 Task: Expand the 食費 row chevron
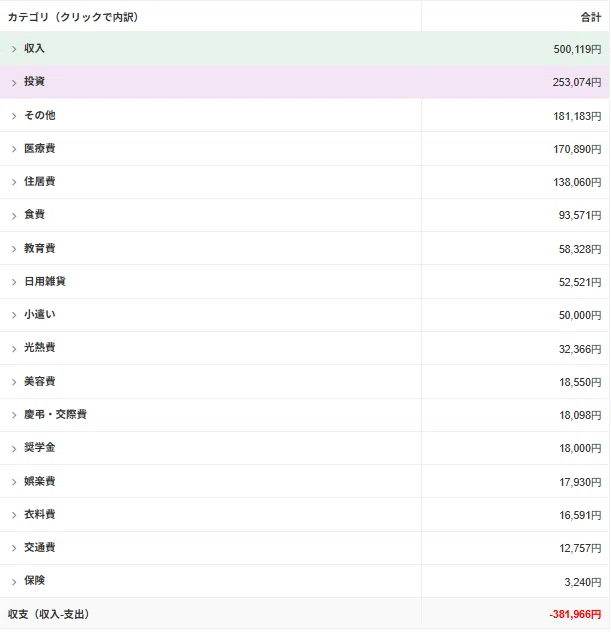tap(14, 216)
